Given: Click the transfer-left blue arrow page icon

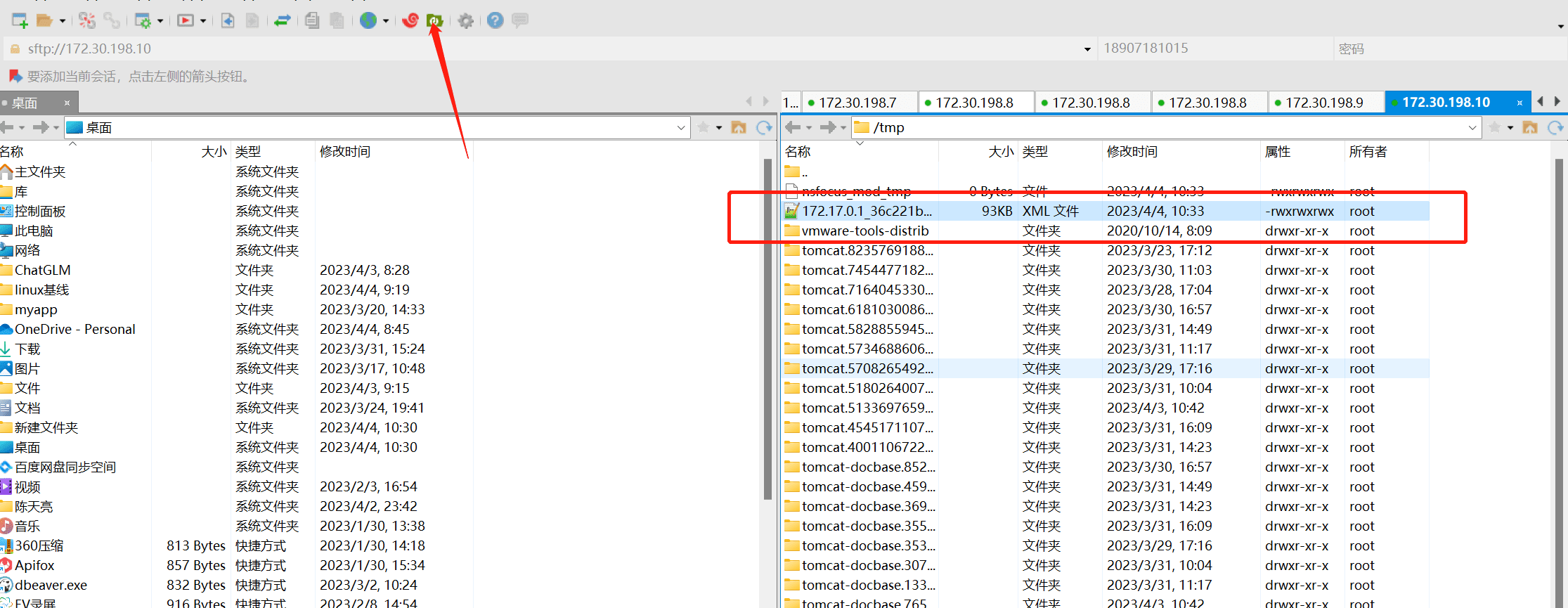Looking at the screenshot, I should click(x=228, y=20).
